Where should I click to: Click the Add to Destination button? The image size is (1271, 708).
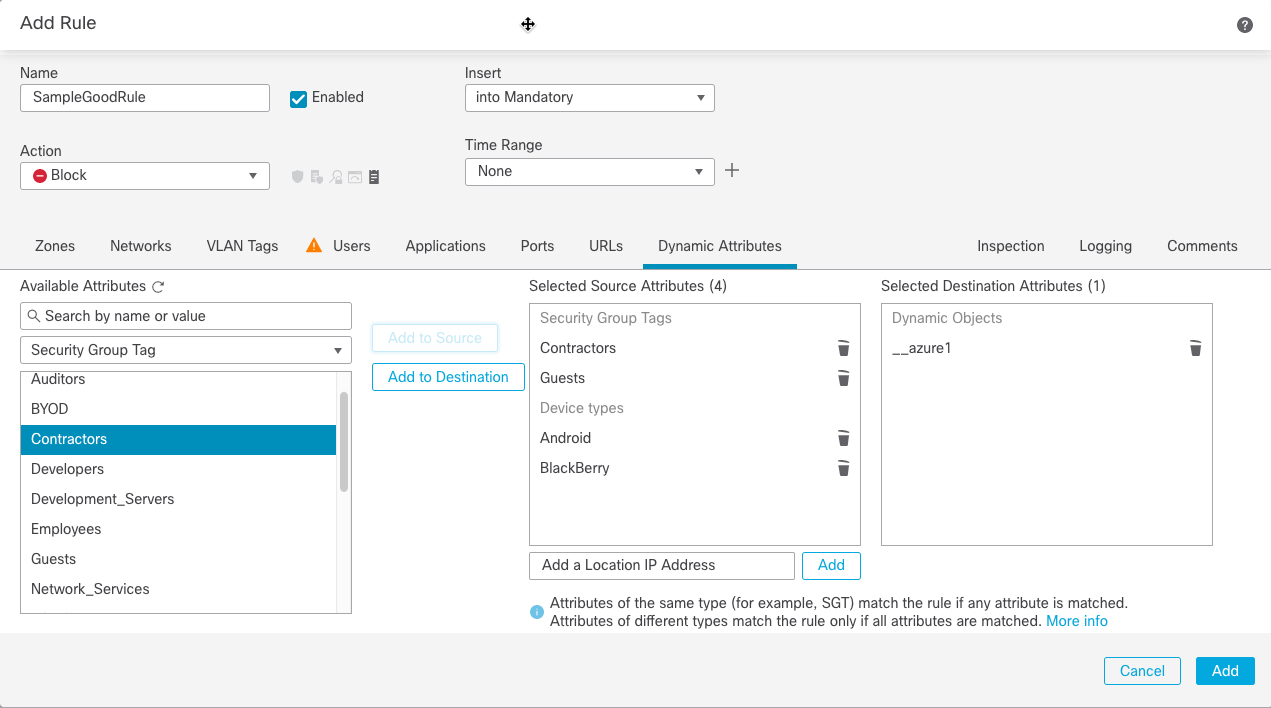point(448,377)
